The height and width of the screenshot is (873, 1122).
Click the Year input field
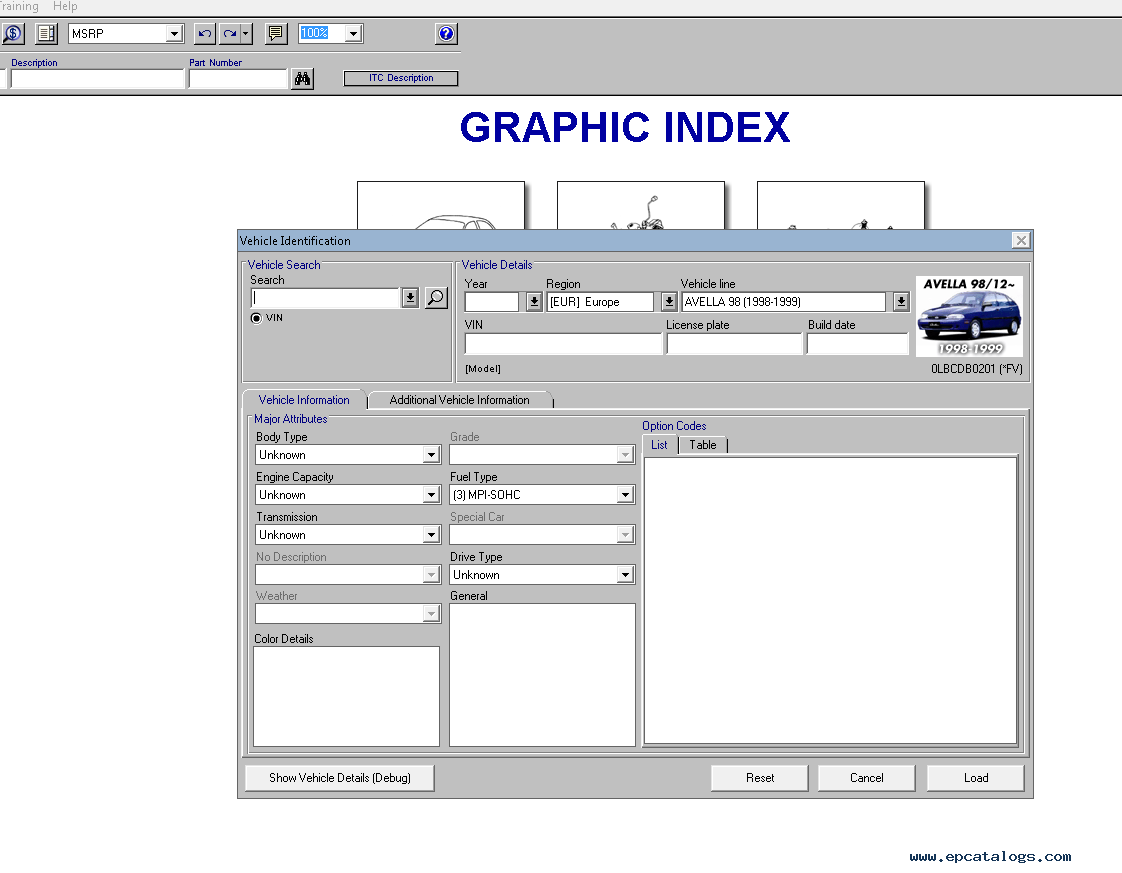coord(492,302)
